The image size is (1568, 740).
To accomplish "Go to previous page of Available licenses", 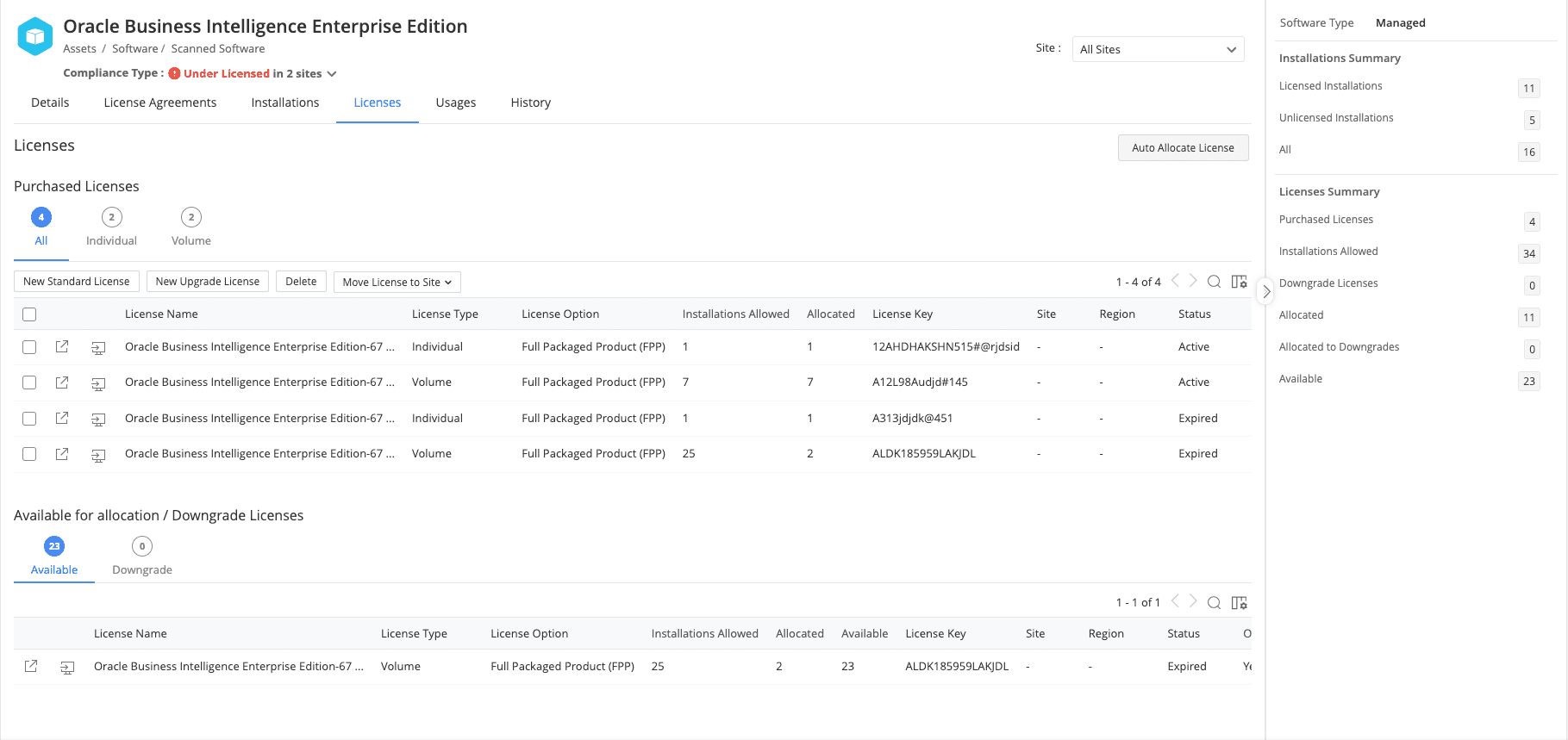I will pyautogui.click(x=1175, y=601).
